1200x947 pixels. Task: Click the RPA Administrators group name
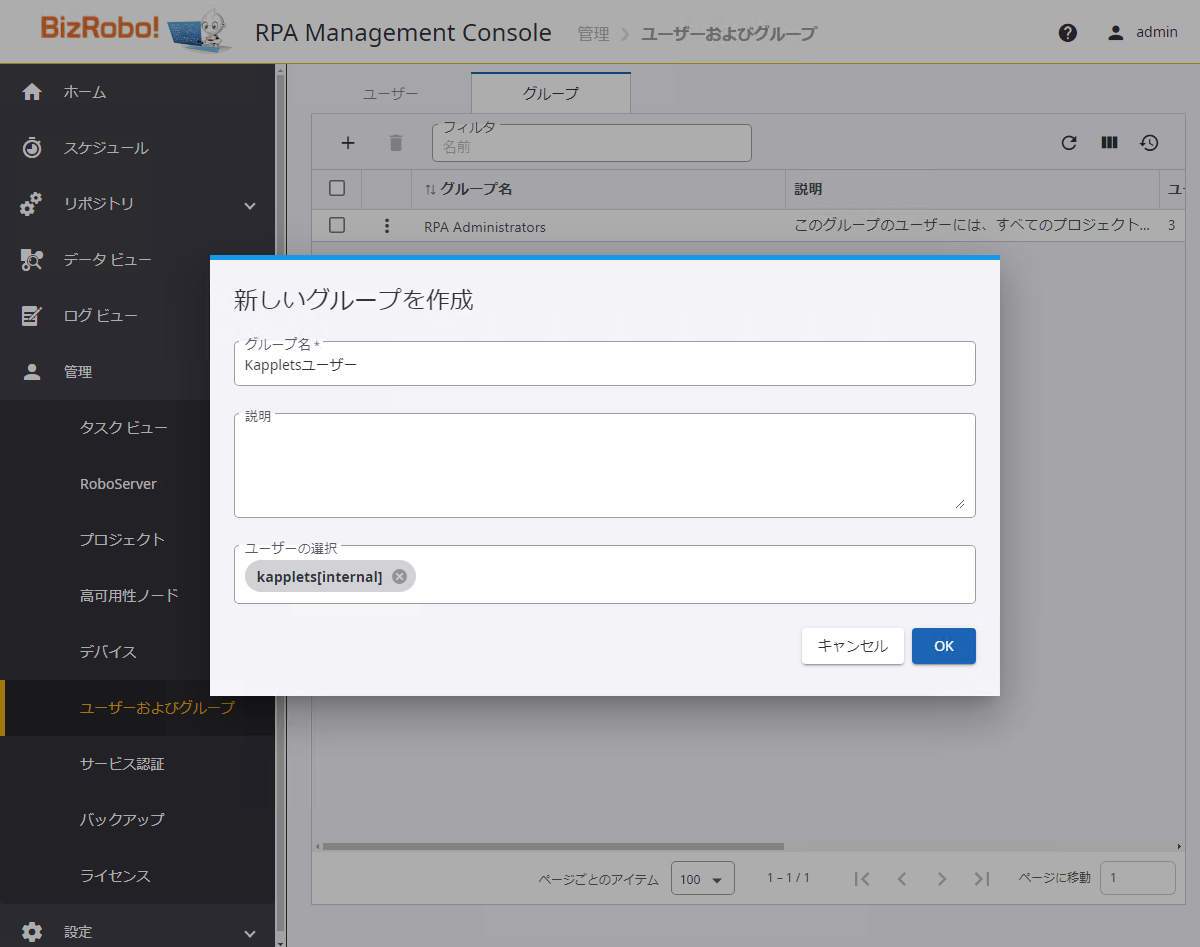tap(485, 227)
